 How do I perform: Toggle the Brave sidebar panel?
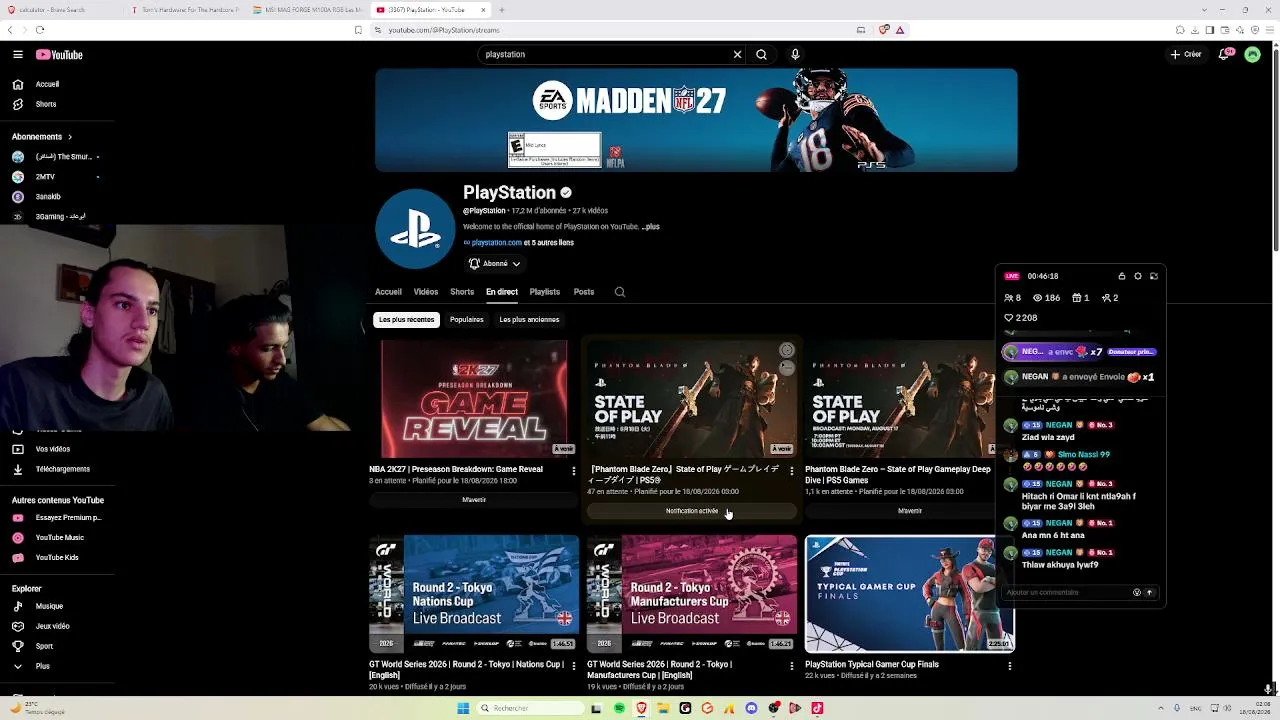coord(1210,30)
